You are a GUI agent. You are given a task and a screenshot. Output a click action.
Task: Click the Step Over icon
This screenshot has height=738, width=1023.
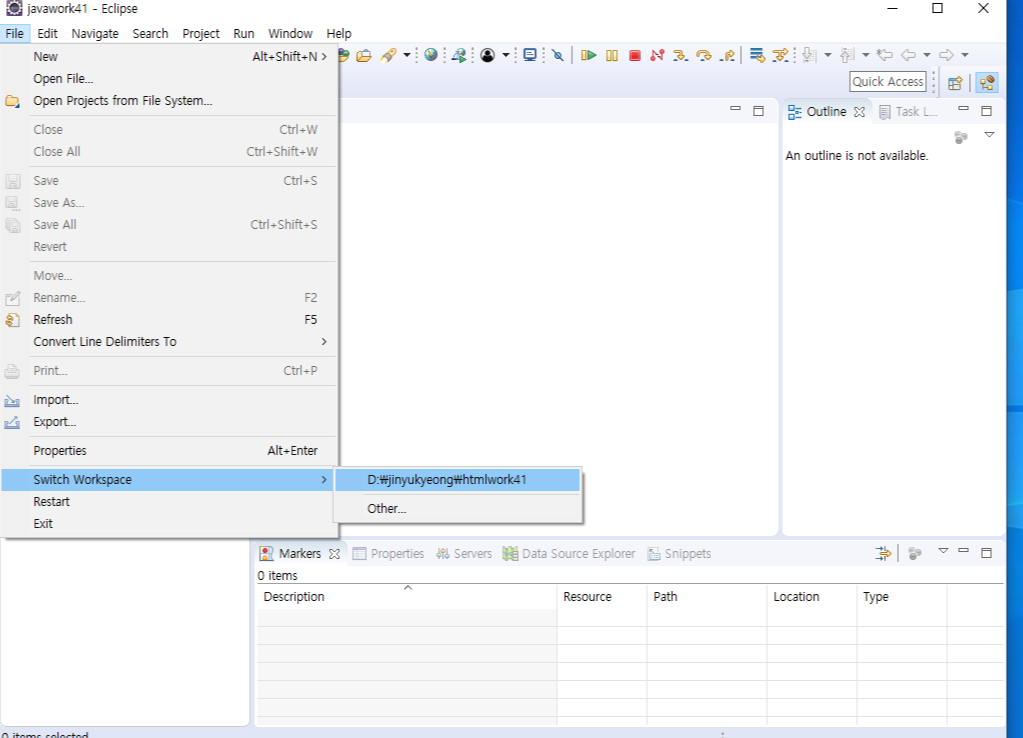(x=703, y=55)
